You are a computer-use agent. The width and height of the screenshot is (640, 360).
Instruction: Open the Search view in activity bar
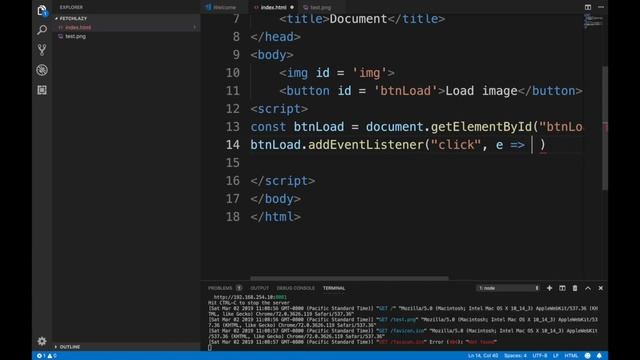(x=42, y=30)
